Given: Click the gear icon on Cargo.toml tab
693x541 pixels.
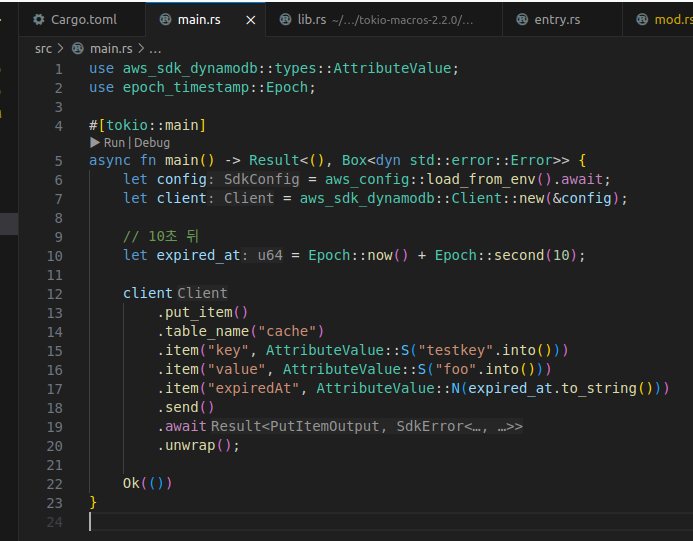Looking at the screenshot, I should (x=39, y=20).
